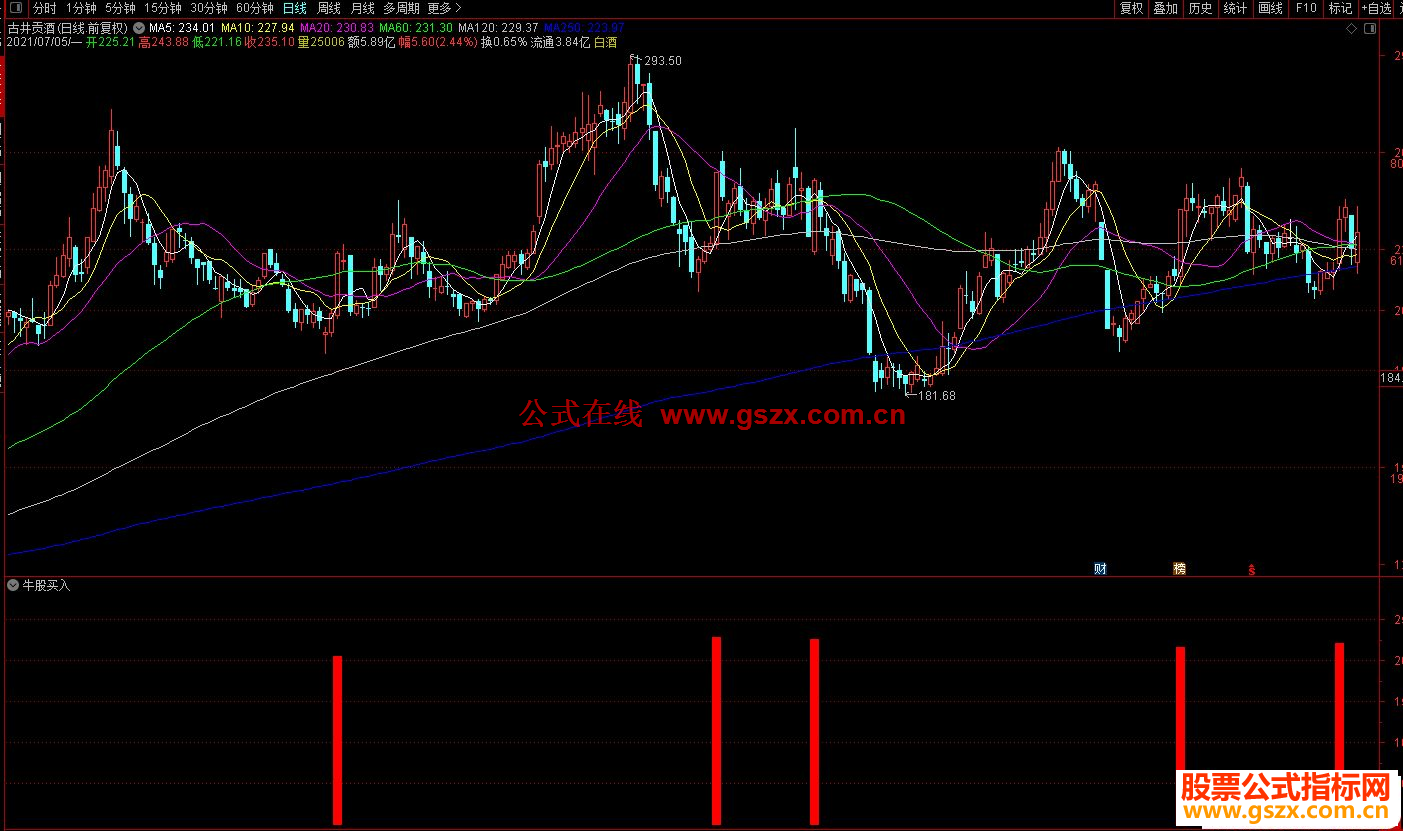
Task: Click the 收235.10 closing price value
Action: pos(270,43)
